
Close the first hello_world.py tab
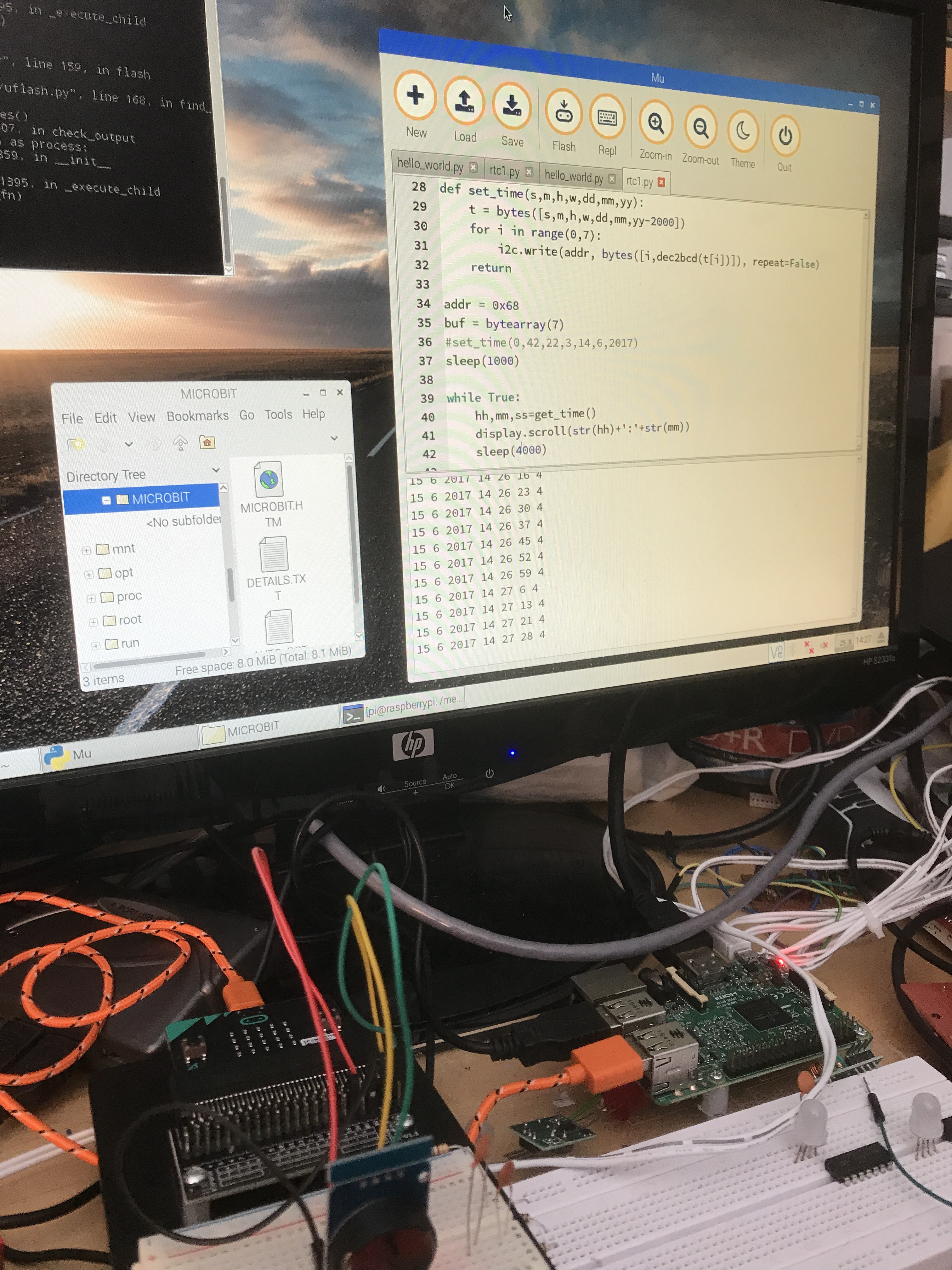coord(473,167)
